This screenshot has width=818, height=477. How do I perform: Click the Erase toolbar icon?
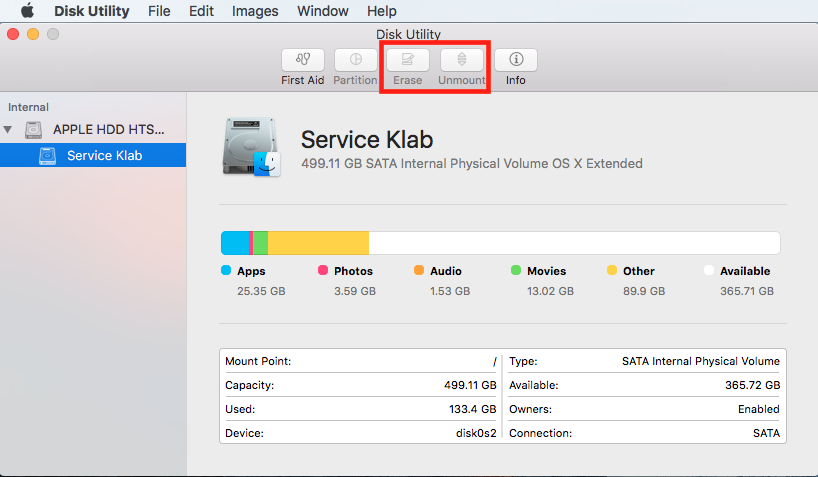point(407,60)
